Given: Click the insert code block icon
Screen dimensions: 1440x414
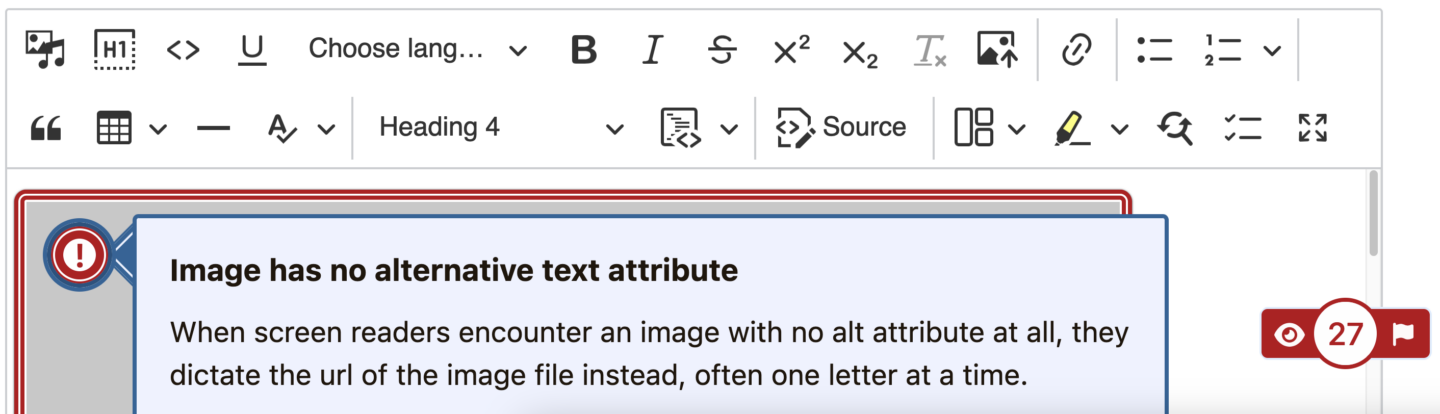Looking at the screenshot, I should point(679,128).
